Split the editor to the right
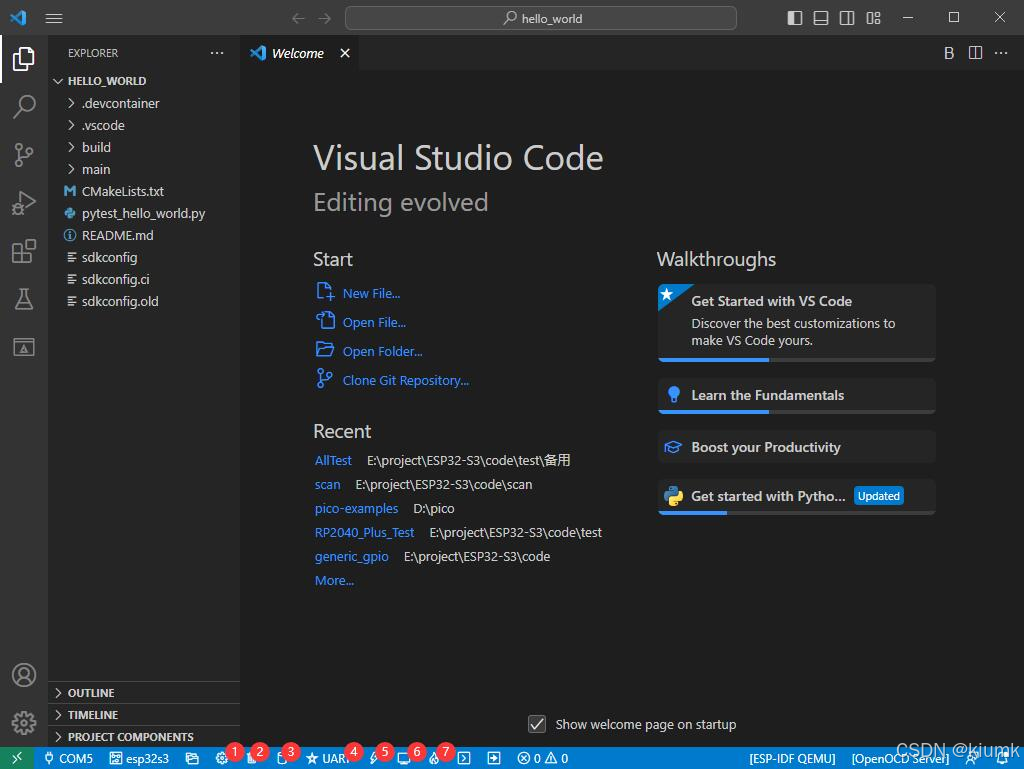 (x=975, y=53)
